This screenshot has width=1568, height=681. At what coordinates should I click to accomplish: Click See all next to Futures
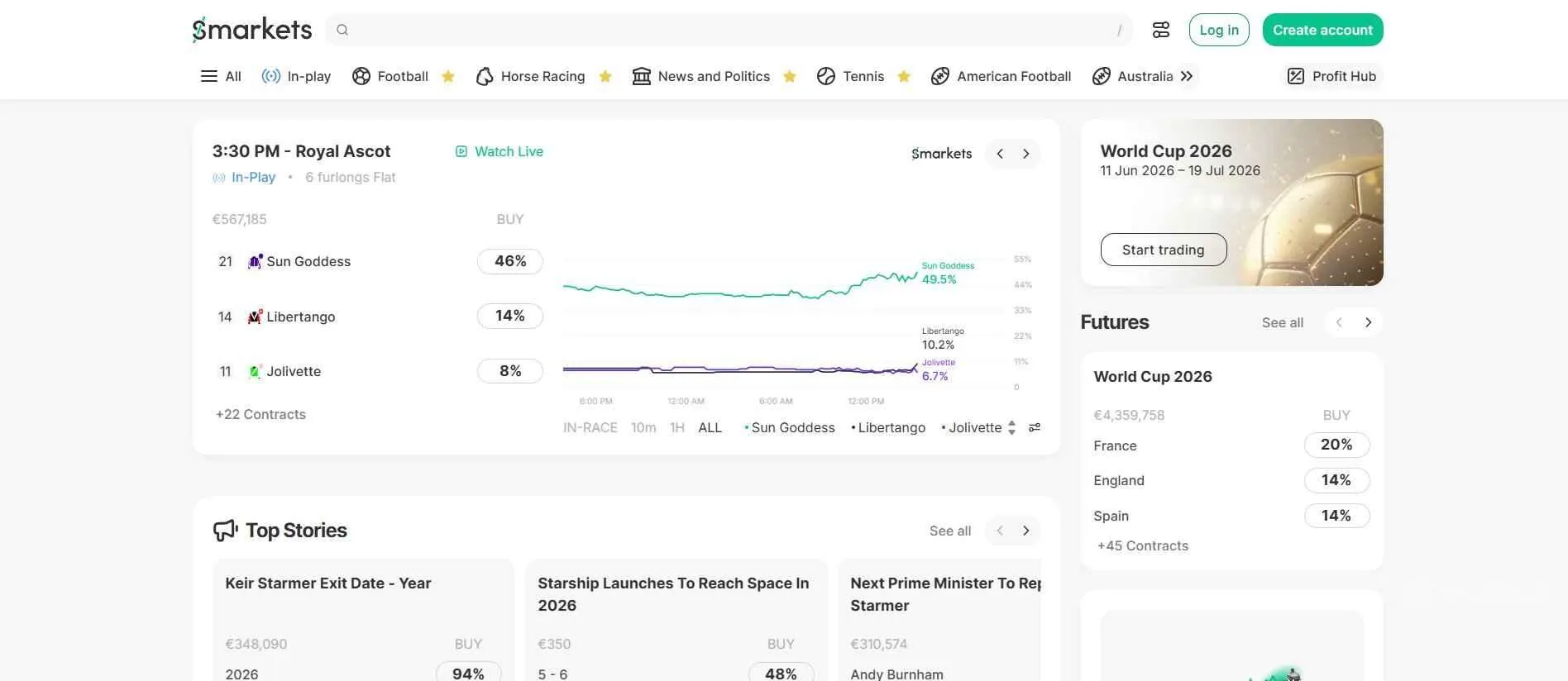click(1283, 322)
